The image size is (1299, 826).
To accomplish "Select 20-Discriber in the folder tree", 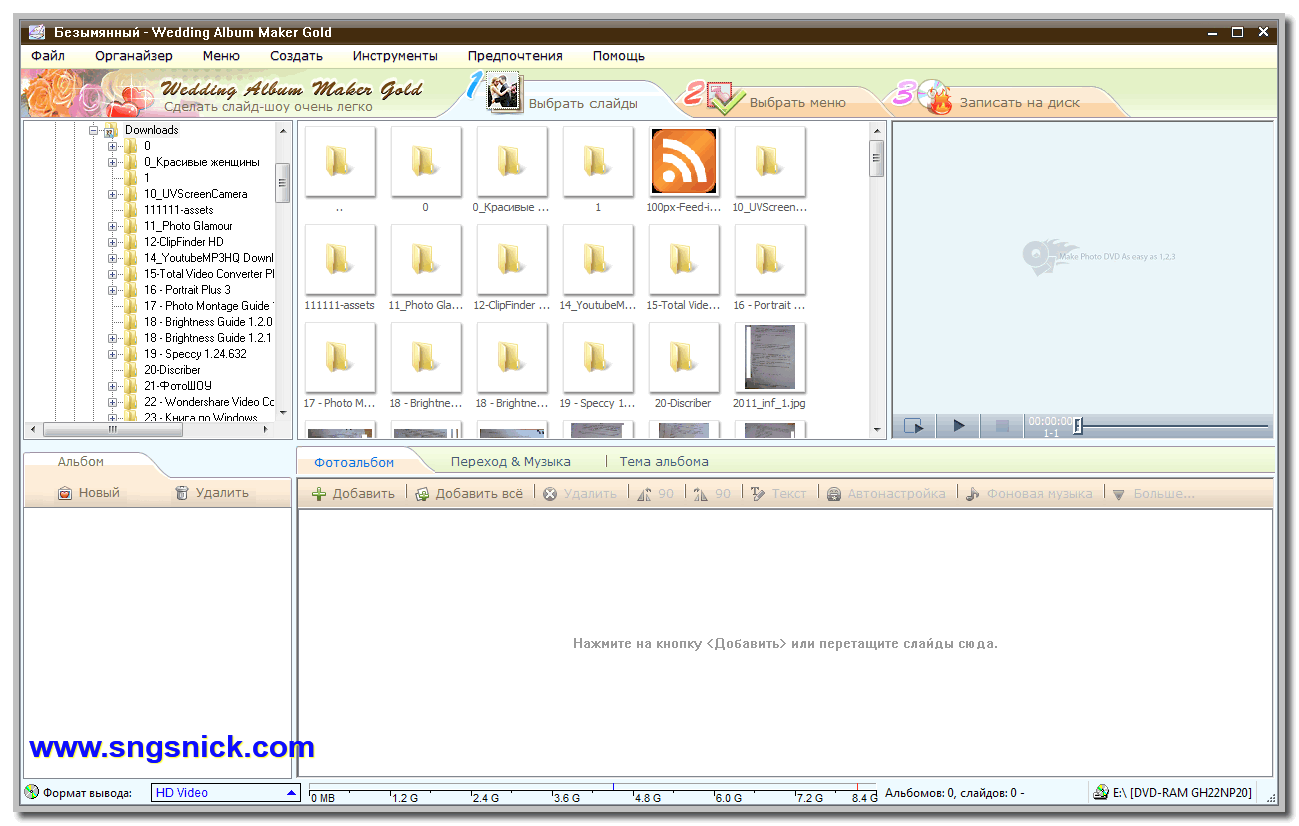I will pyautogui.click(x=172, y=370).
